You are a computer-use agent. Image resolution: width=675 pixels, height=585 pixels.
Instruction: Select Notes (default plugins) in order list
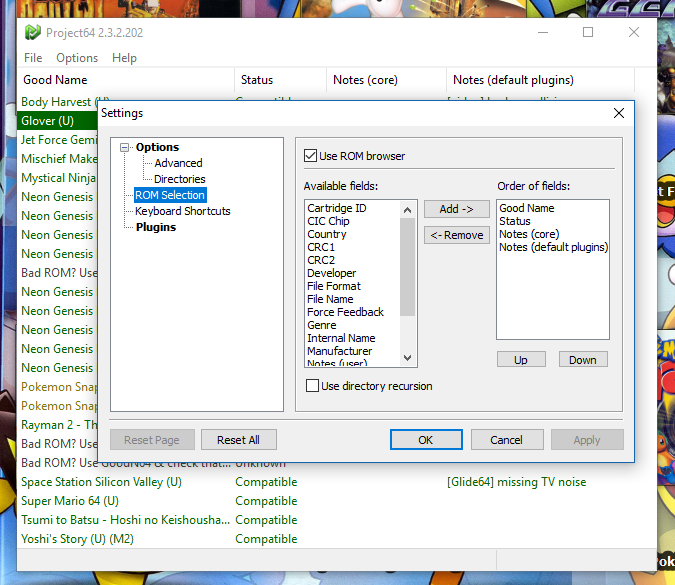[x=553, y=247]
